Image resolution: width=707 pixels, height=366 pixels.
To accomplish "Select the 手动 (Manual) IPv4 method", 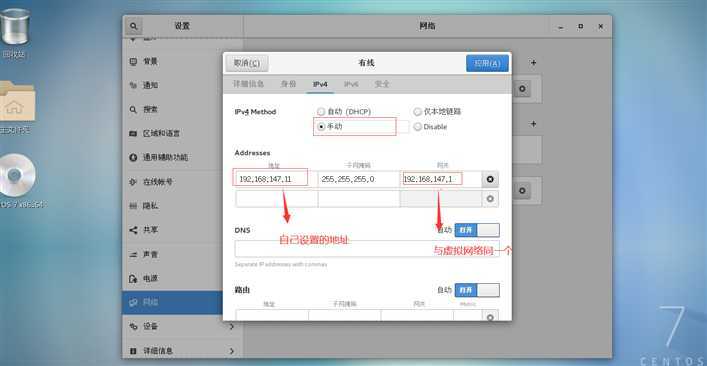I will [330, 127].
